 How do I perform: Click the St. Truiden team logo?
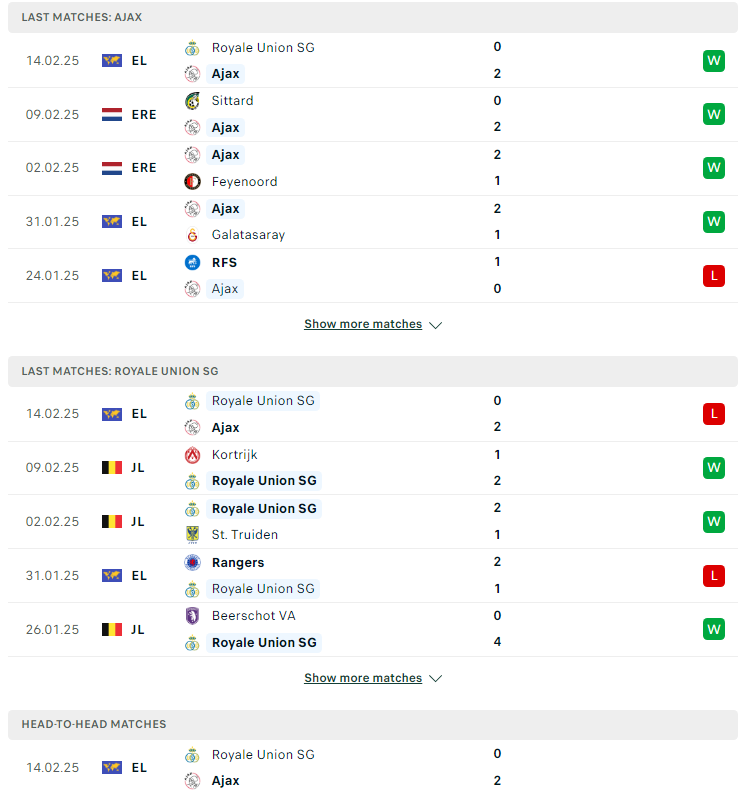[x=192, y=535]
